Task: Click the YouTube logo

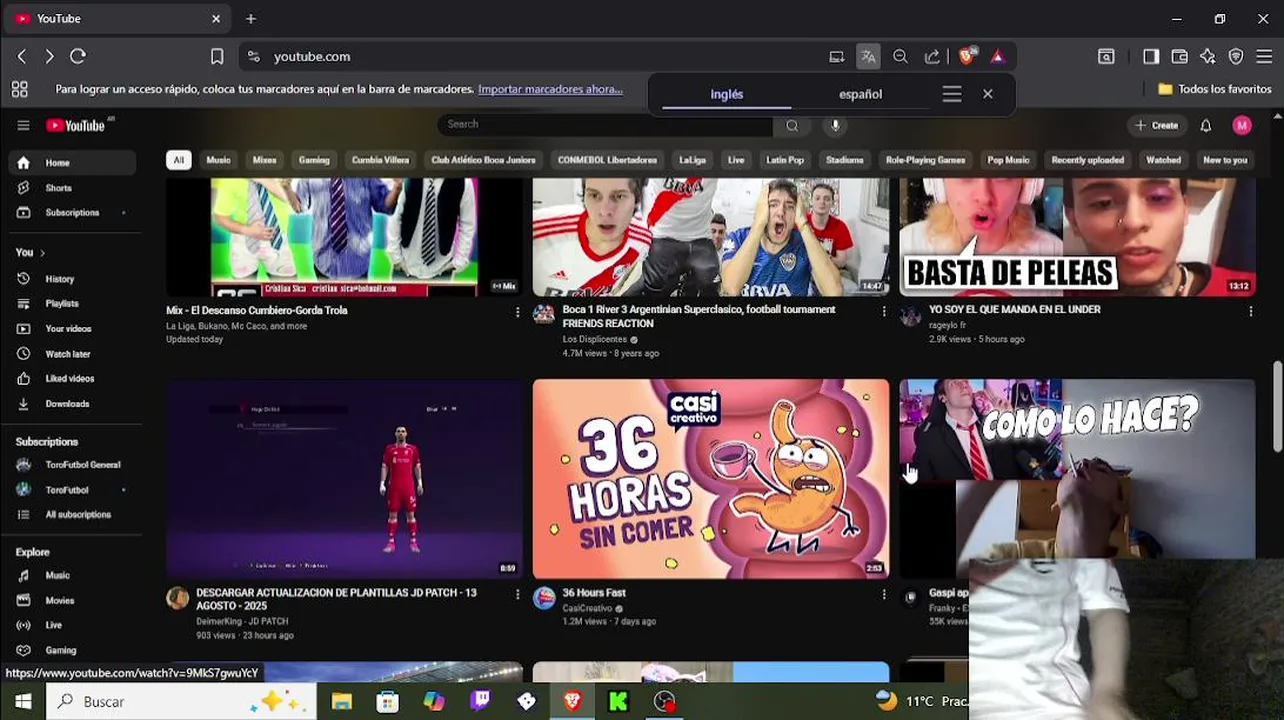Action: tap(76, 125)
